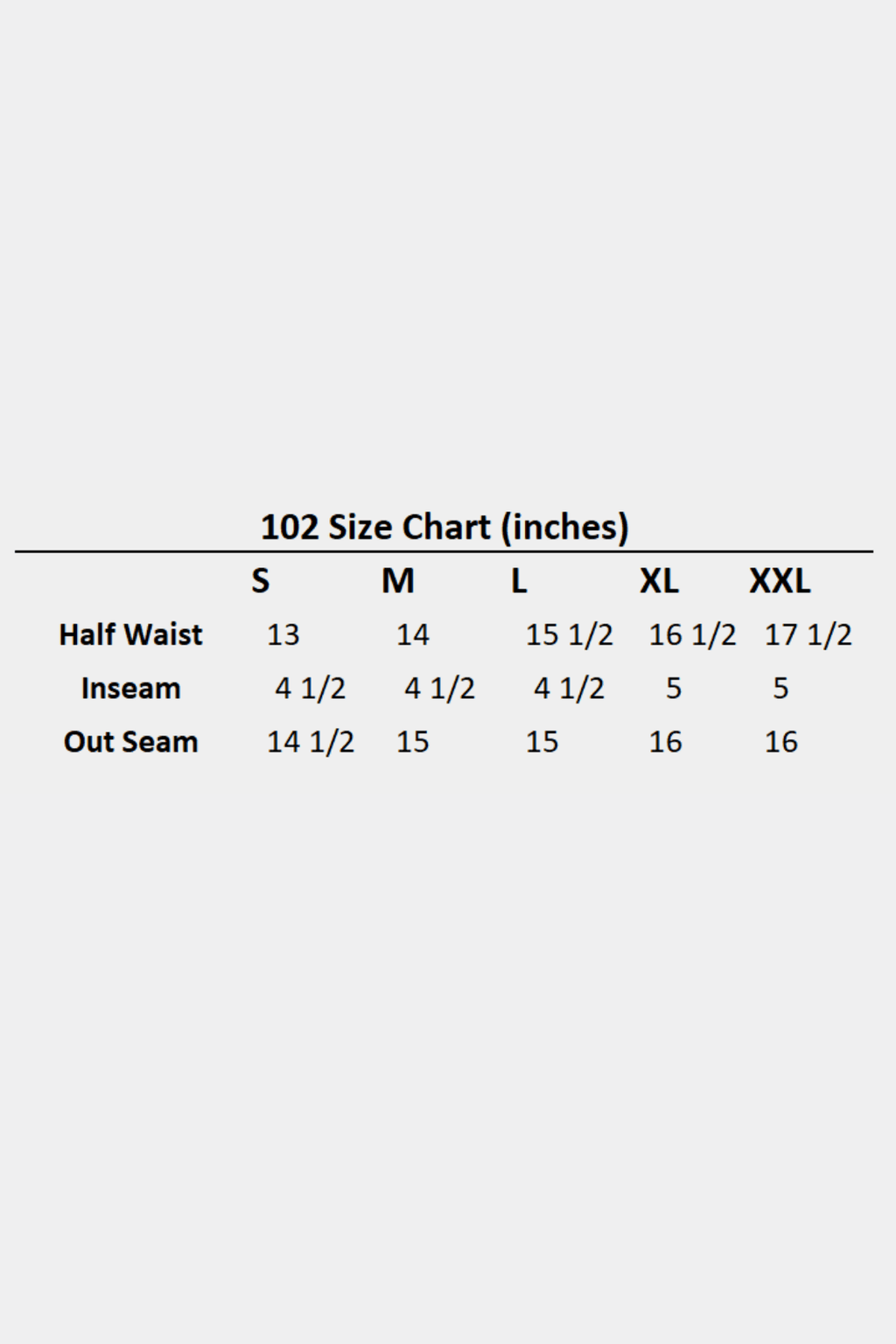
Task: Select Half Waist value 15 1/2 for L
Action: pyautogui.click(x=569, y=635)
